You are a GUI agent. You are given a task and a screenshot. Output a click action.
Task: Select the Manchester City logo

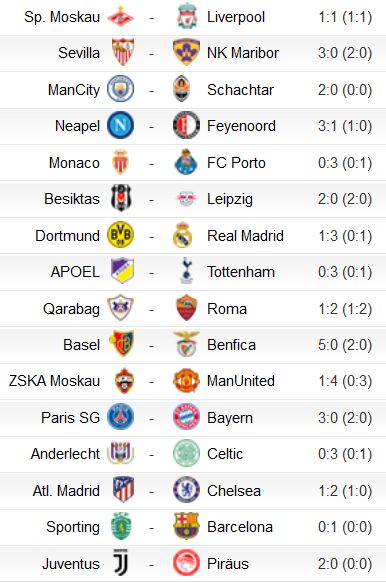pos(120,88)
